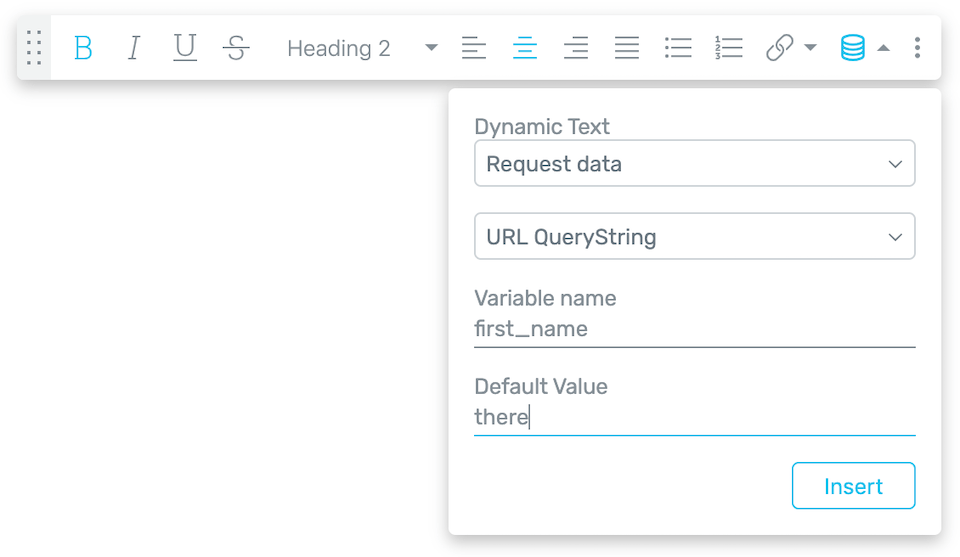The image size is (960, 557).
Task: Open the more options vertical dots menu
Action: (917, 48)
